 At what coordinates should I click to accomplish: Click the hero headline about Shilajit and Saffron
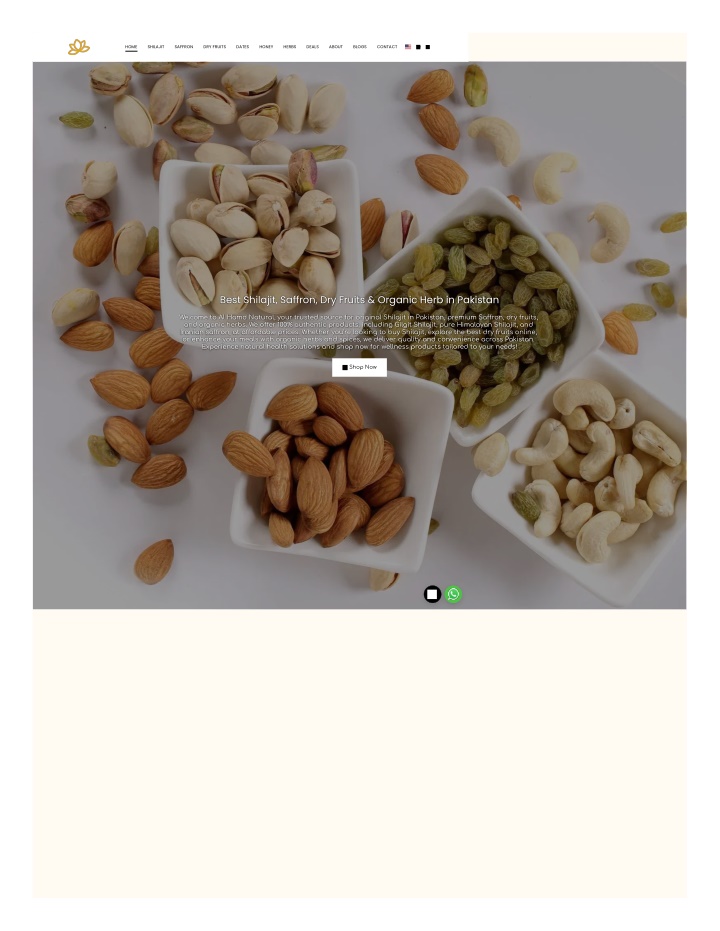(x=359, y=300)
